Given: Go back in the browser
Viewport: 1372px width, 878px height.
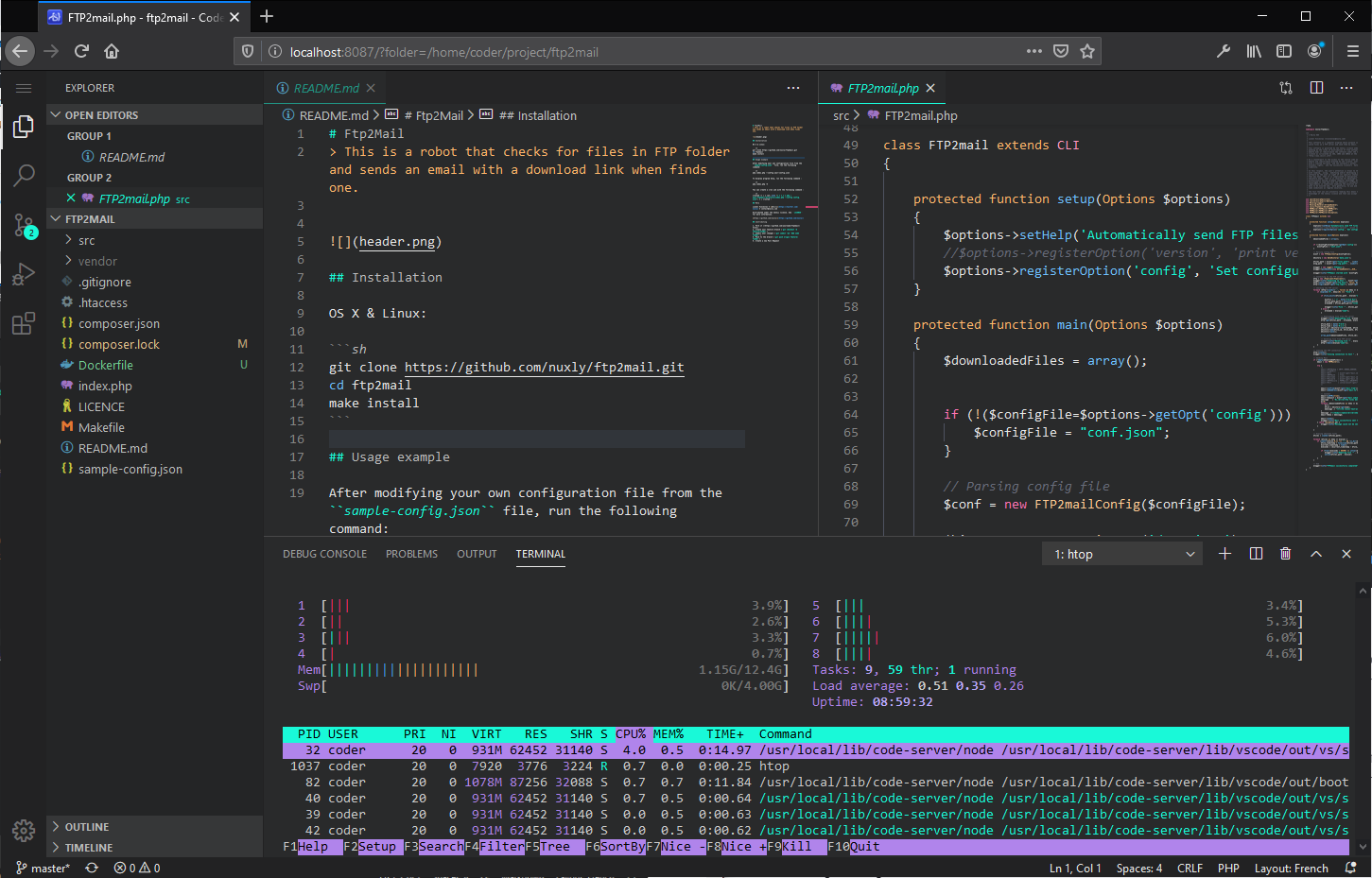Looking at the screenshot, I should click(20, 51).
